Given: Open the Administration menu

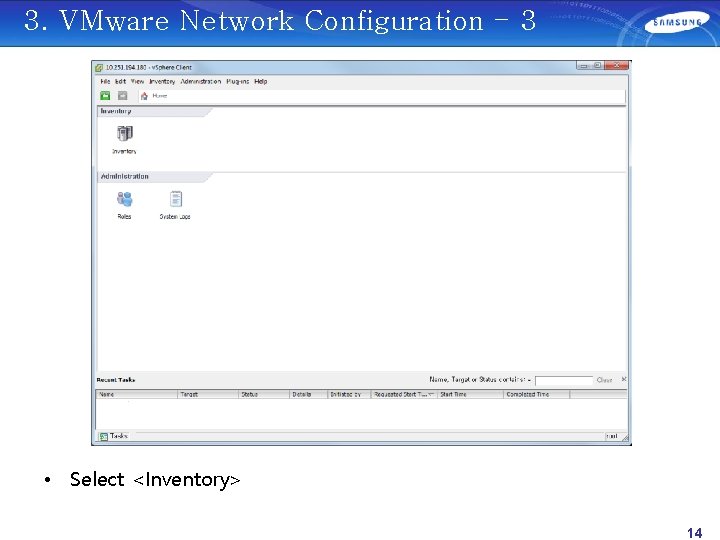Looking at the screenshot, I should coord(201,81).
